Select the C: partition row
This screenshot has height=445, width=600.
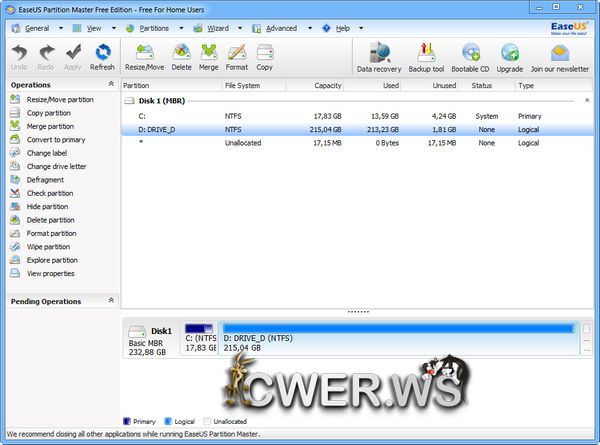(357, 116)
